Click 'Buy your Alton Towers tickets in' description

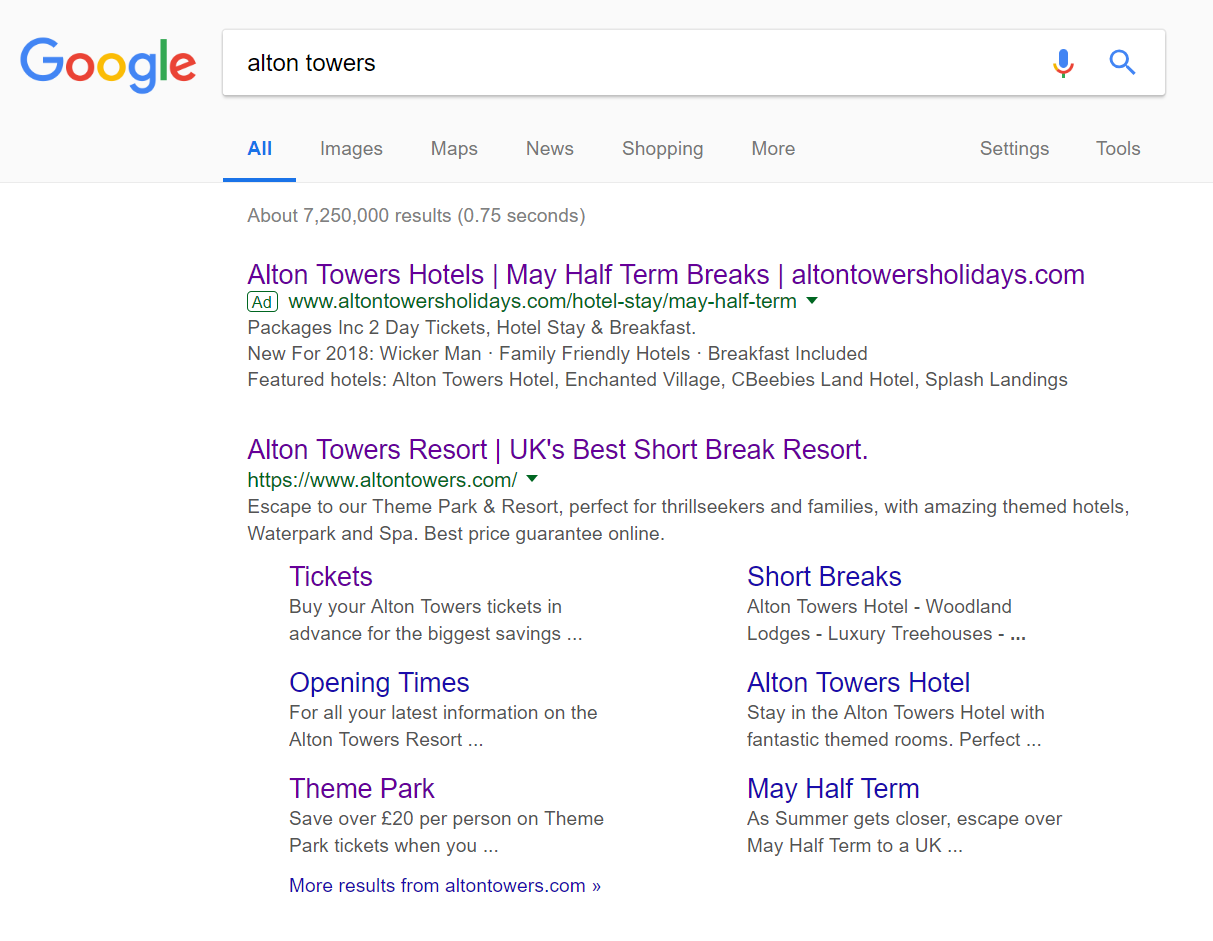[436, 620]
